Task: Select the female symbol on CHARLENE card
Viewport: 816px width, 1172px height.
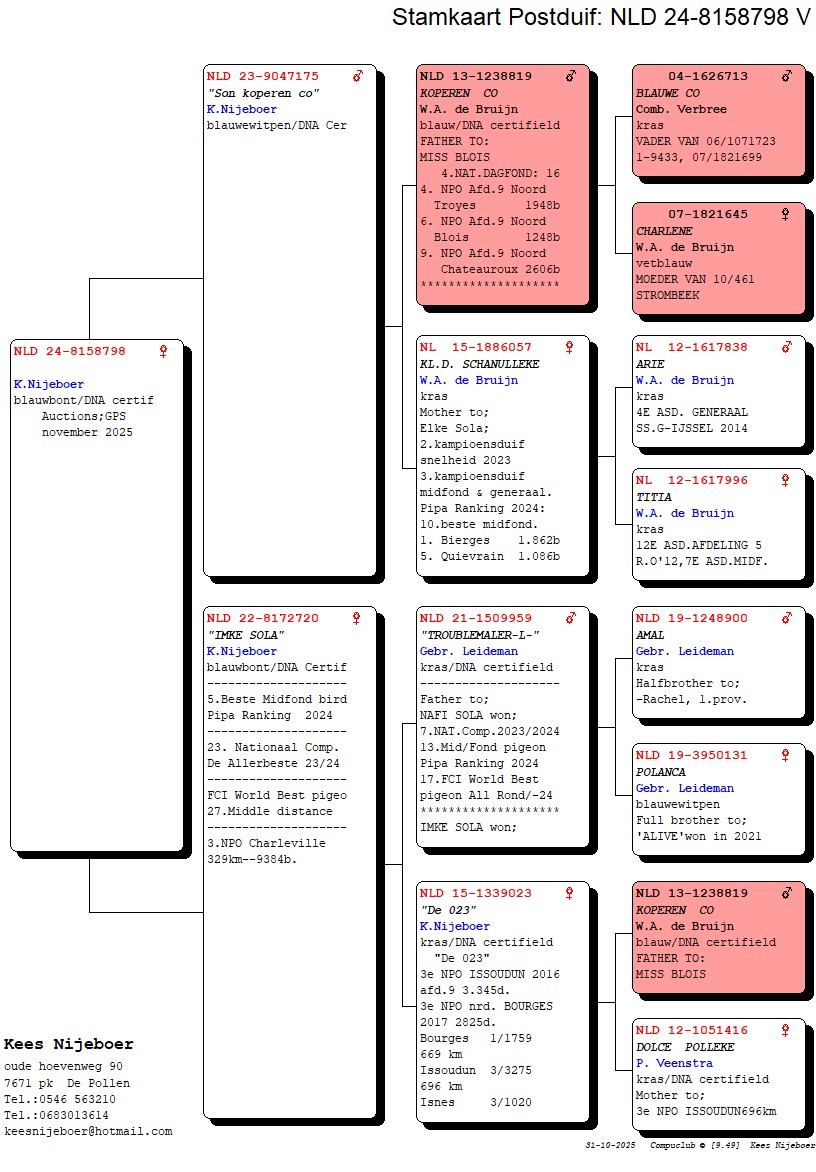Action: (785, 214)
